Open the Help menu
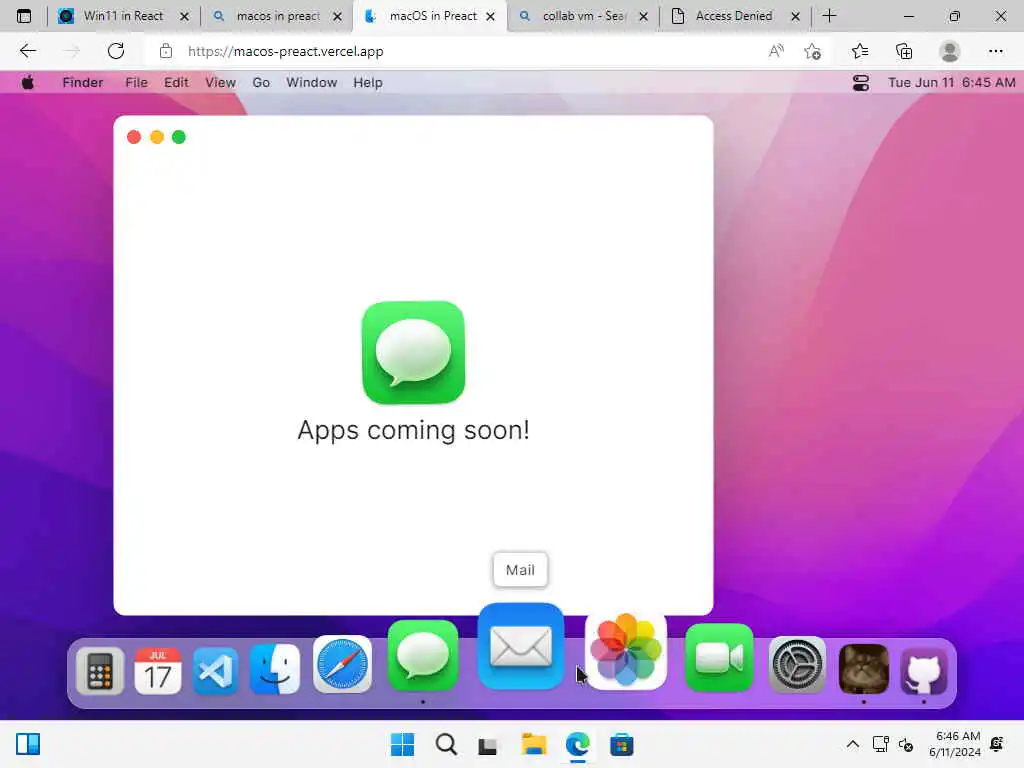1024x768 pixels. pos(368,82)
